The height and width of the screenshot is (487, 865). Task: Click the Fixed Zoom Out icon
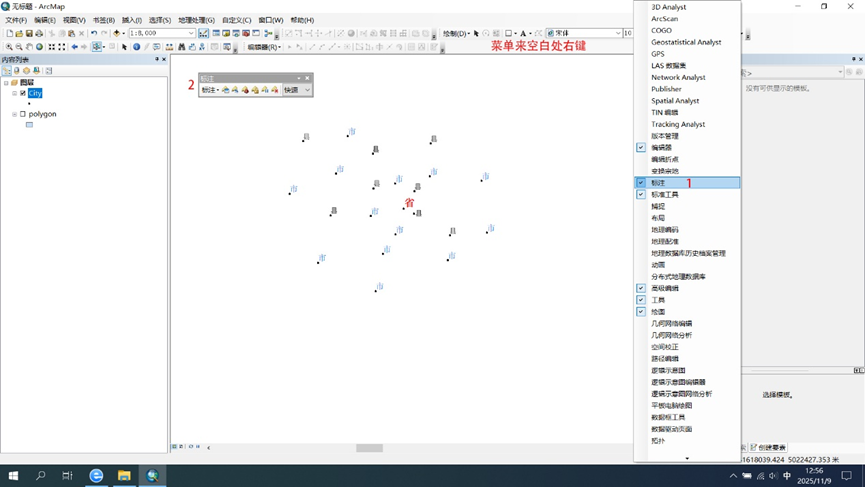[x=62, y=47]
